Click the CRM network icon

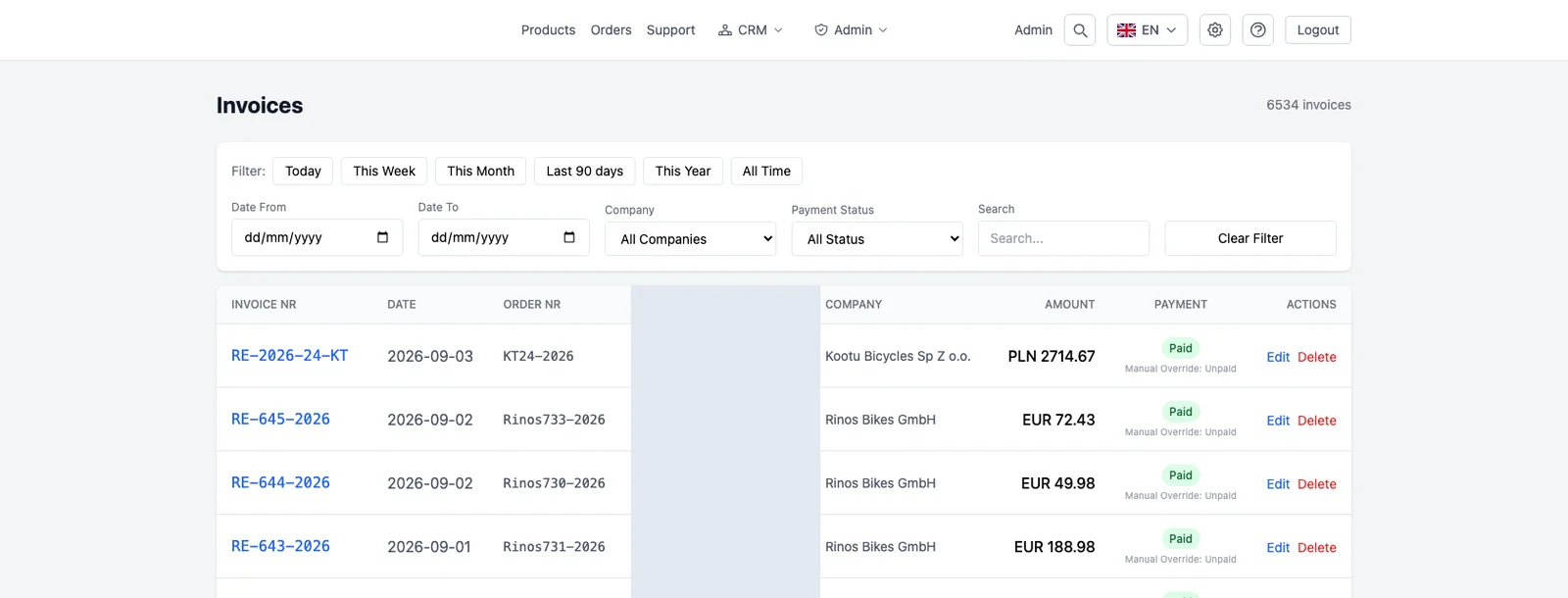point(725,30)
